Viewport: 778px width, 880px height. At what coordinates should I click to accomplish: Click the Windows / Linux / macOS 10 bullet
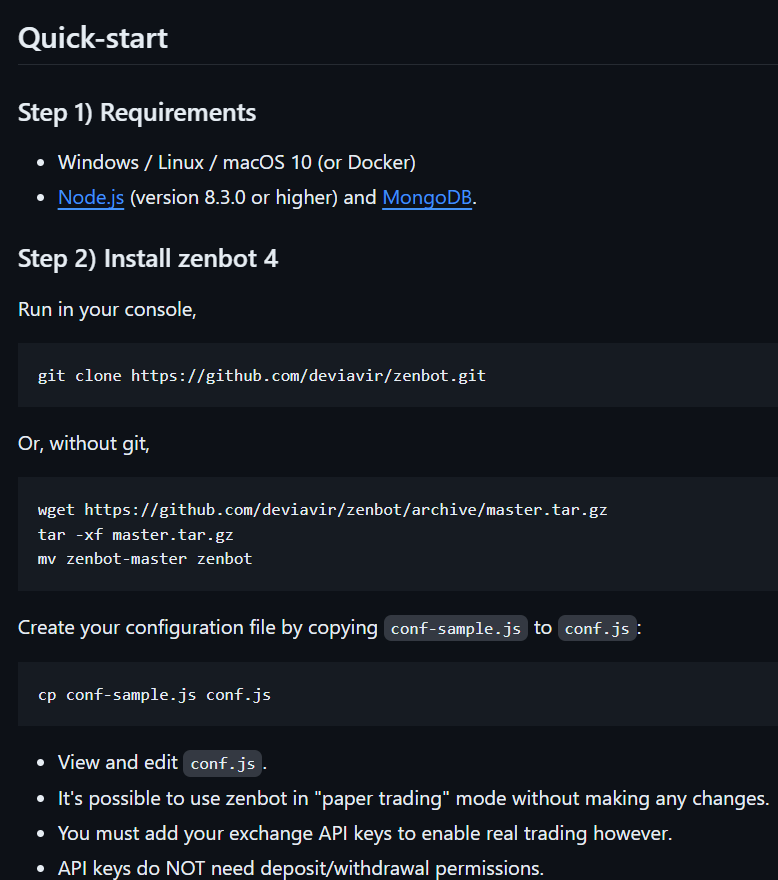(237, 163)
